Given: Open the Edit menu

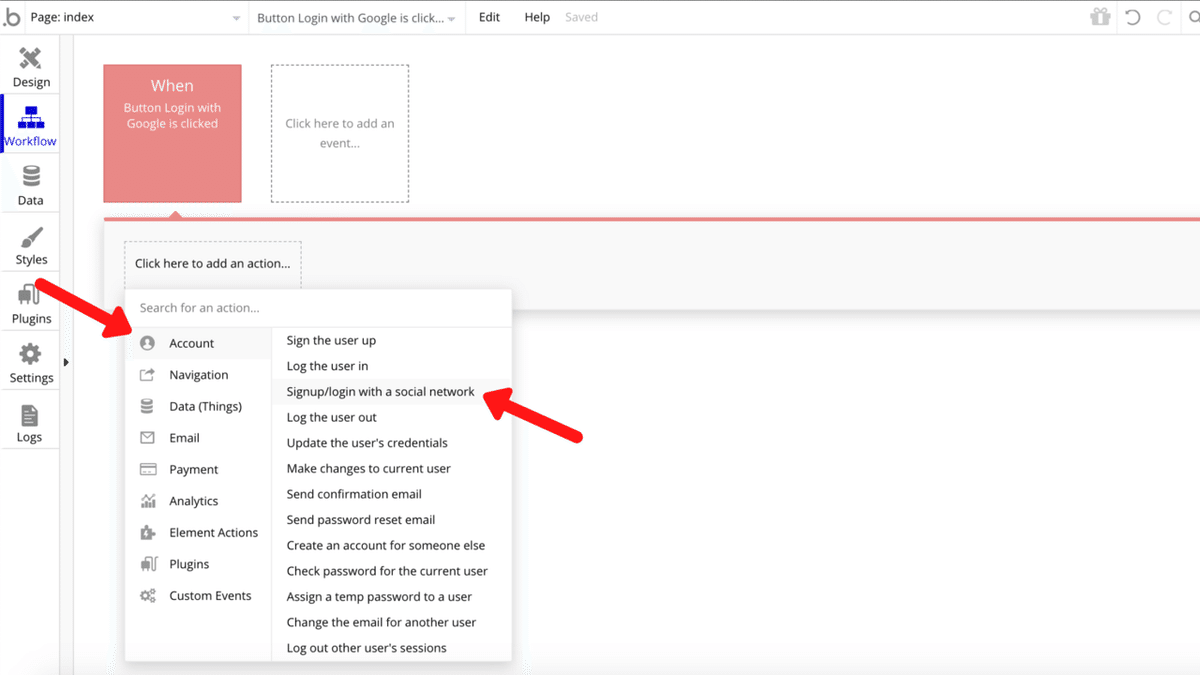Looking at the screenshot, I should click(x=489, y=17).
